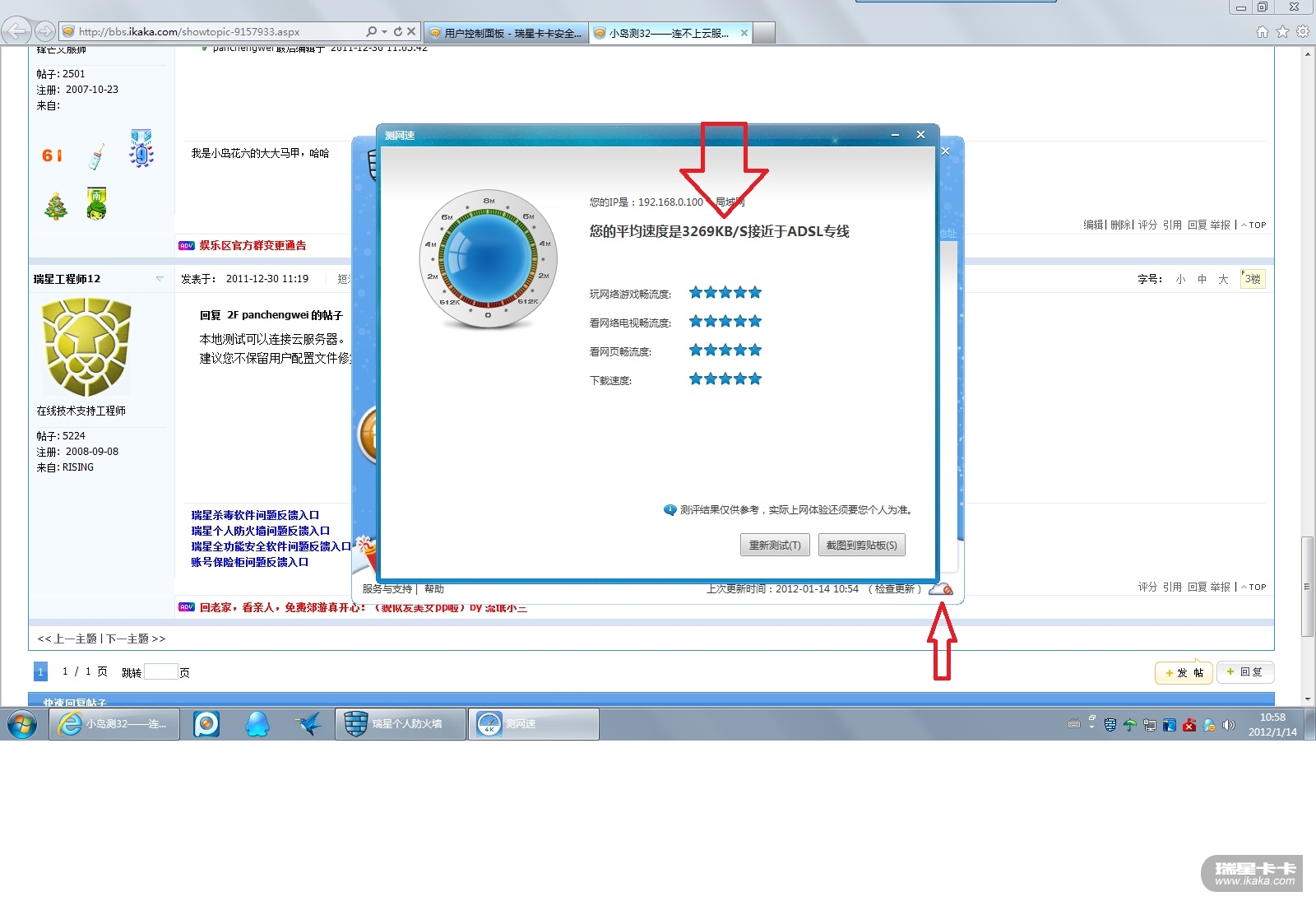
Task: Switch to the 测网速 taskbar window
Action: [x=534, y=724]
